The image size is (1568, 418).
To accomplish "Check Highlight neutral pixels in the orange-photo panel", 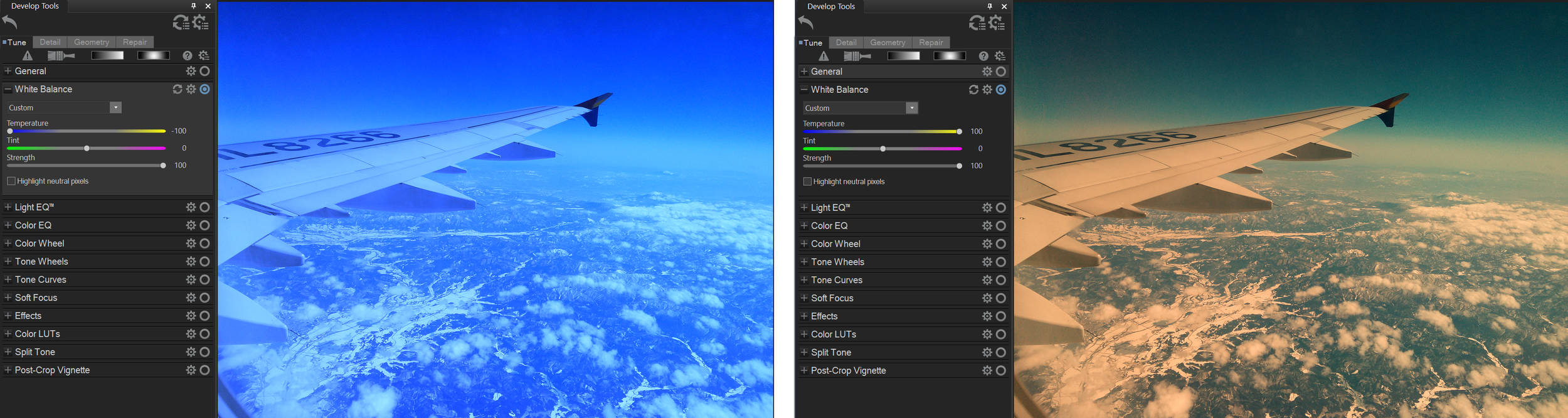I will pos(807,182).
